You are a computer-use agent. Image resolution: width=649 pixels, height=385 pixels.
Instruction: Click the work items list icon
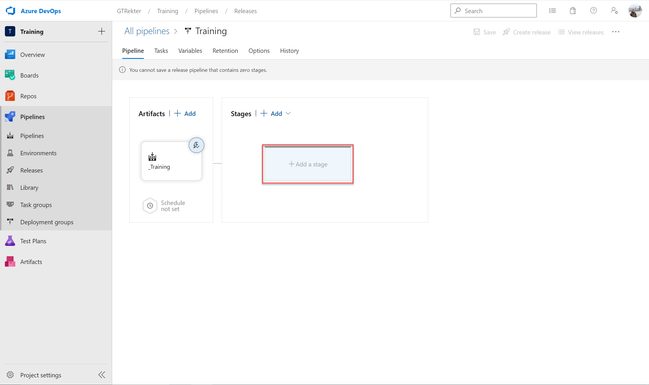[x=552, y=11]
